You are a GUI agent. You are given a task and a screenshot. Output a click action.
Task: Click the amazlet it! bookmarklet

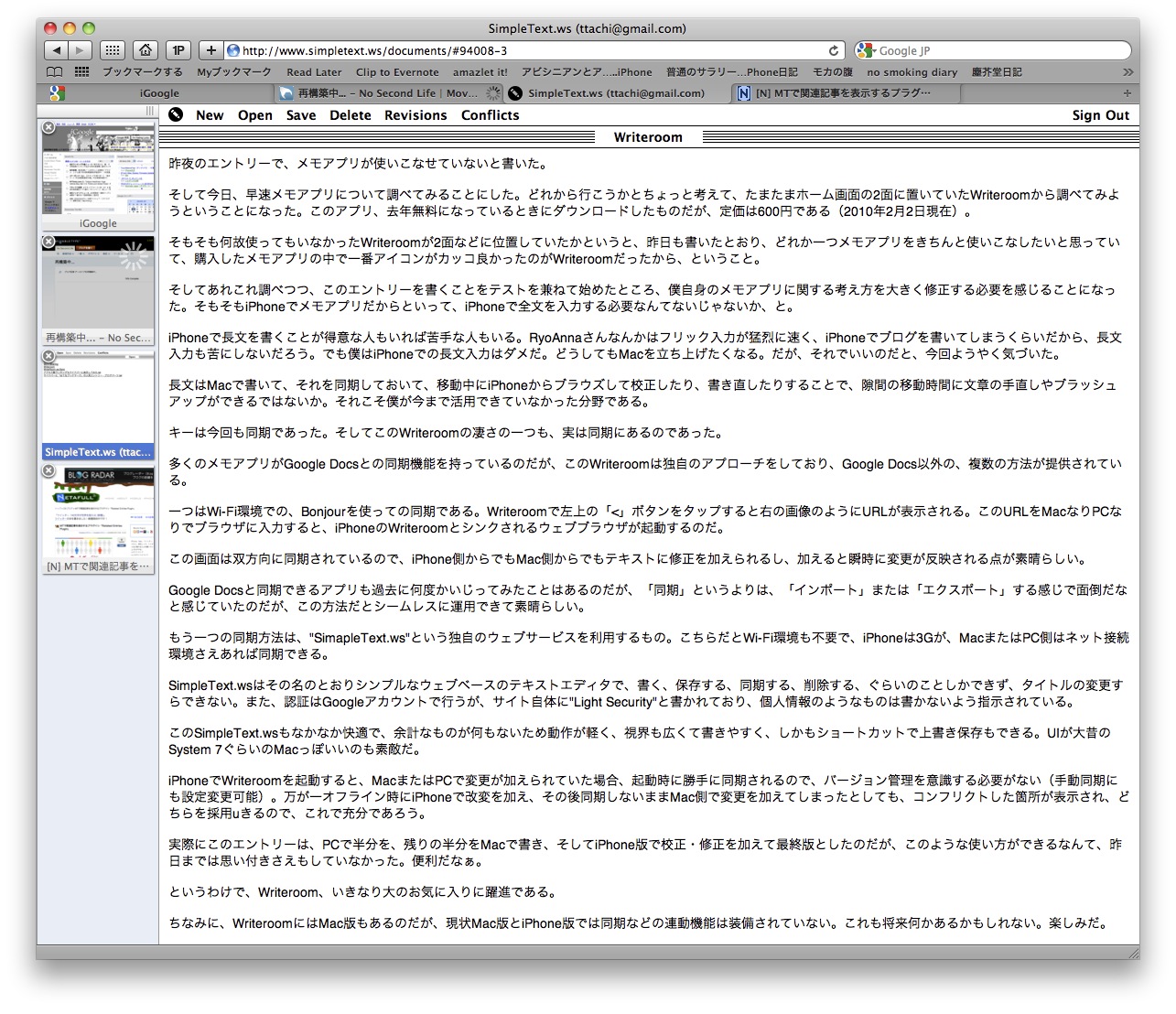tap(480, 72)
